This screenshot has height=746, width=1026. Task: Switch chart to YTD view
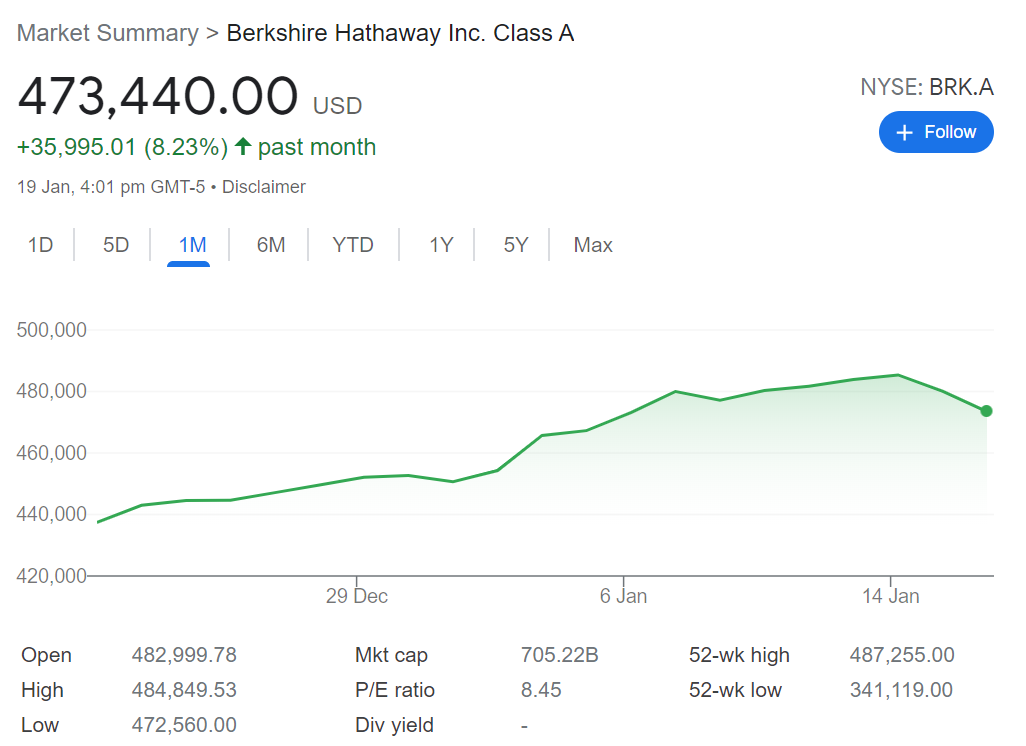(x=353, y=245)
